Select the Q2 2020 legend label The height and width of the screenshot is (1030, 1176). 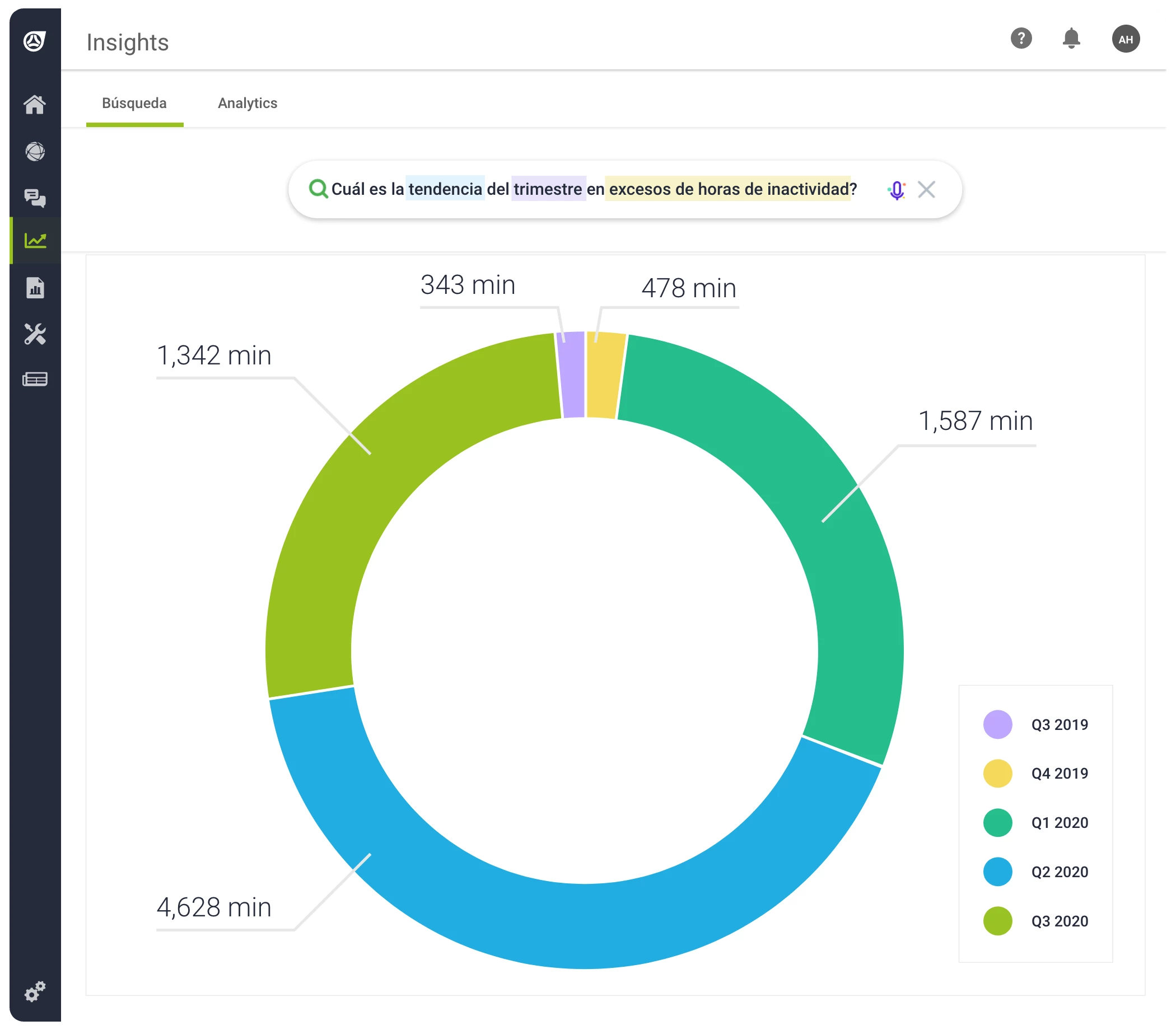[x=1060, y=872]
